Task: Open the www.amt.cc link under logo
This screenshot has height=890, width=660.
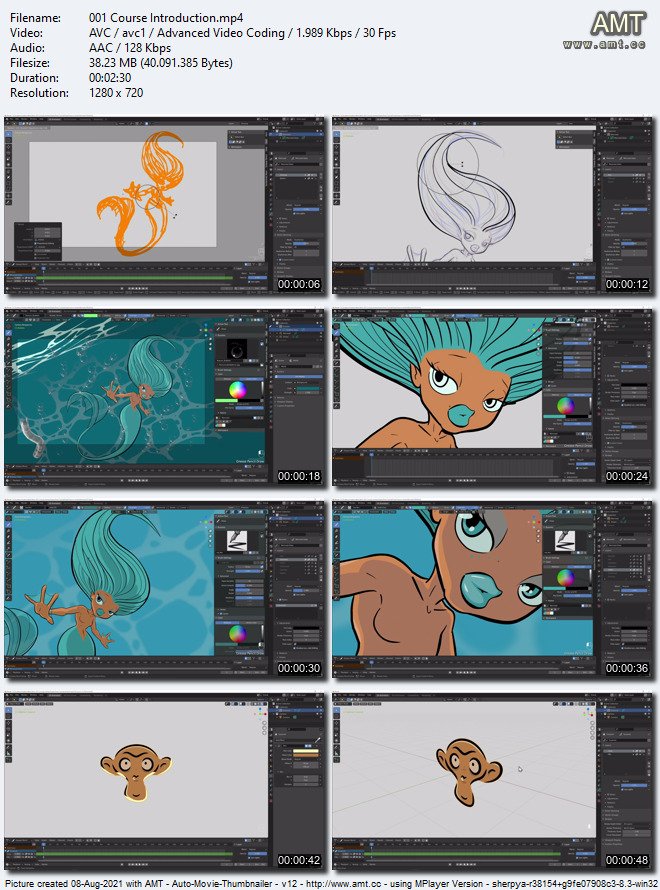Action: point(604,44)
